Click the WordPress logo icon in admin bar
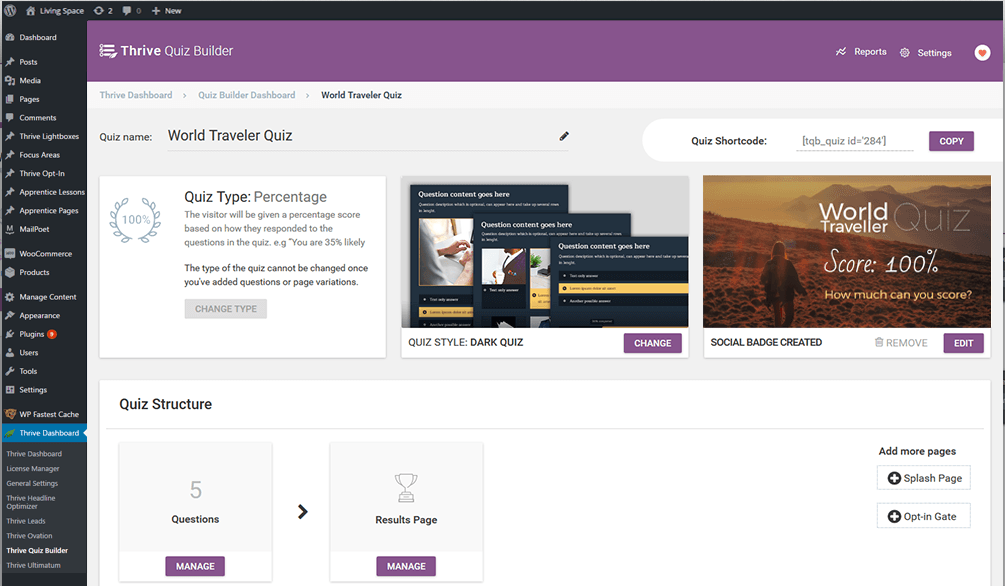The height and width of the screenshot is (586, 1005). click(x=10, y=10)
